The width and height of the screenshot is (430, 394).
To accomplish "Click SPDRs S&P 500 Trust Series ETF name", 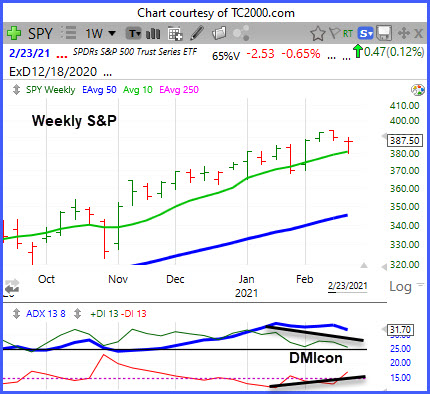I will point(135,52).
